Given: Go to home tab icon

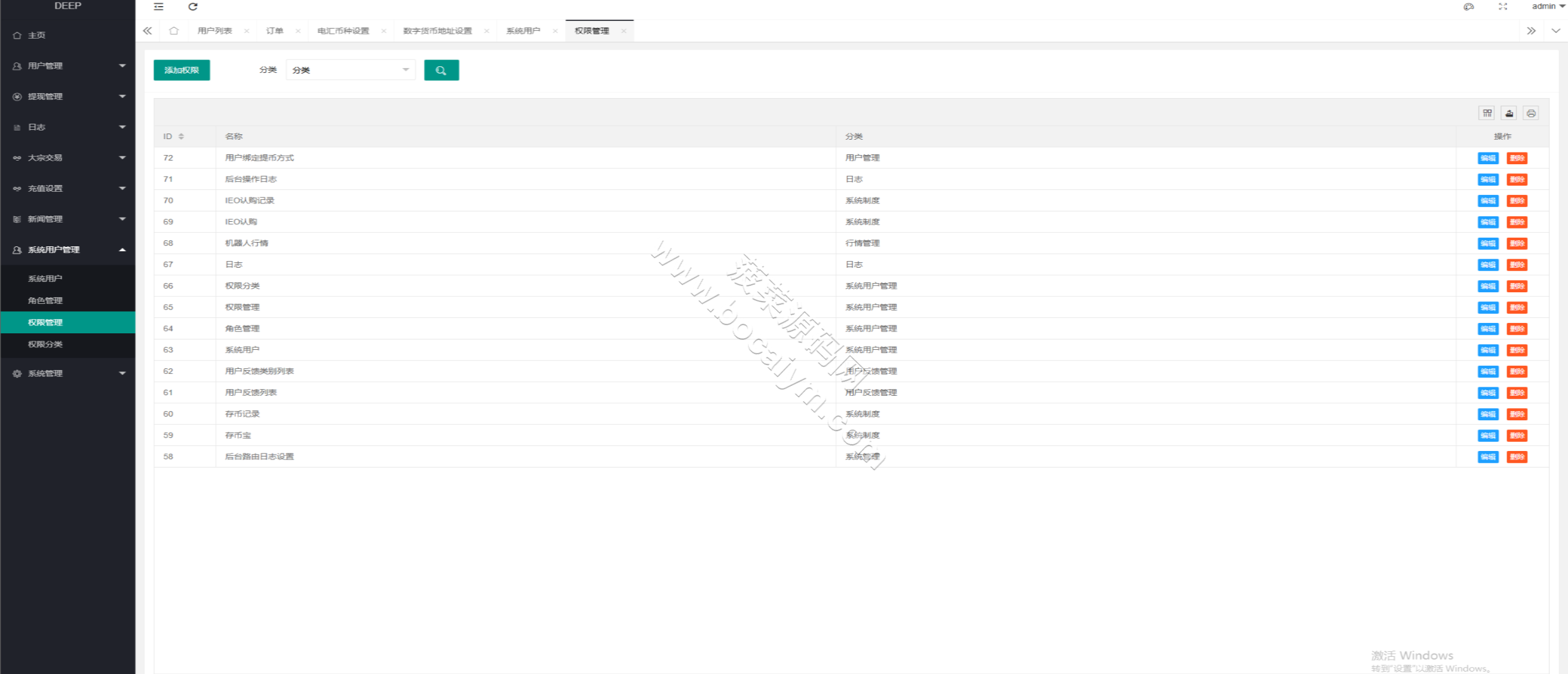Looking at the screenshot, I should pyautogui.click(x=174, y=31).
